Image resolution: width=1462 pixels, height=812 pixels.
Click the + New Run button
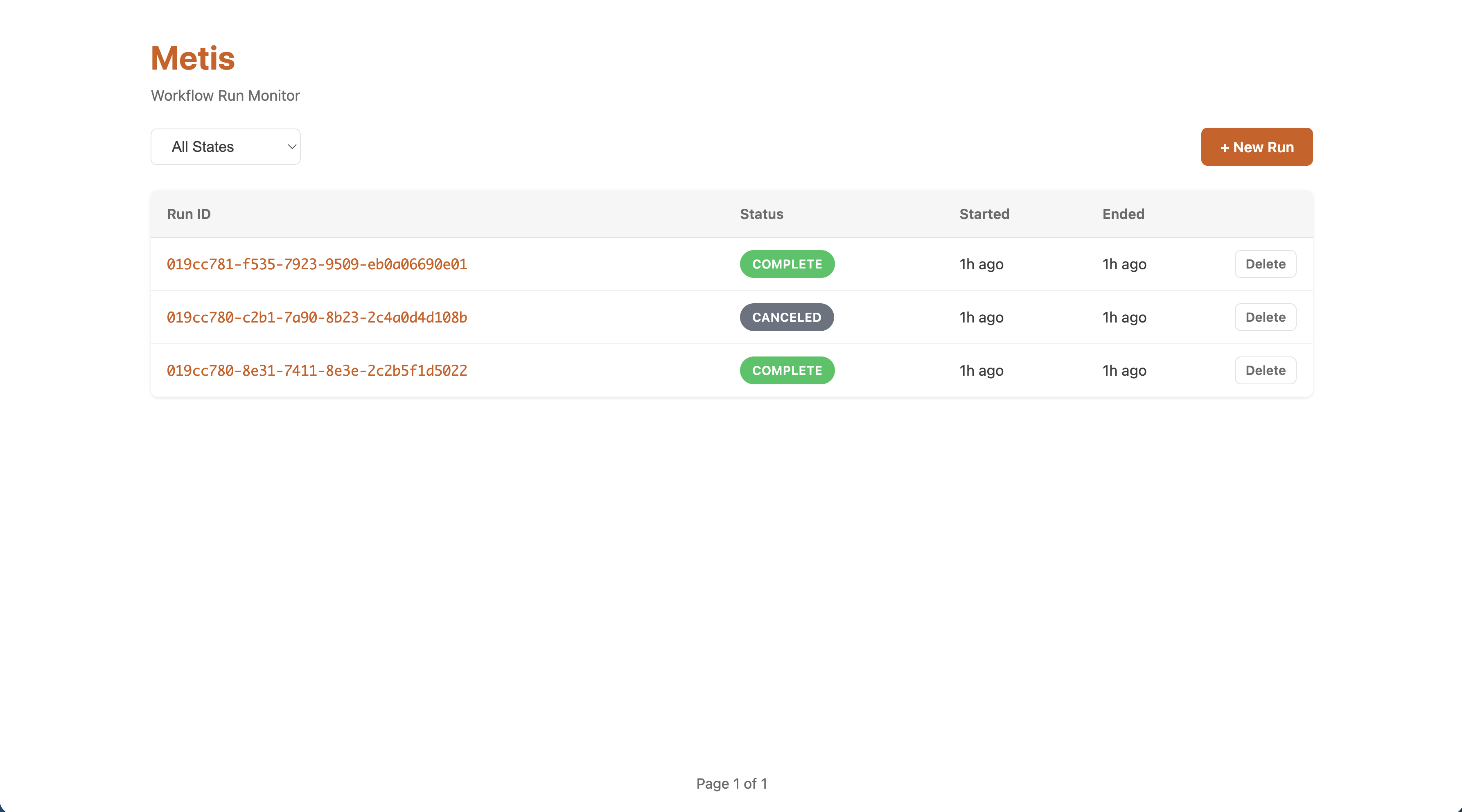1256,147
